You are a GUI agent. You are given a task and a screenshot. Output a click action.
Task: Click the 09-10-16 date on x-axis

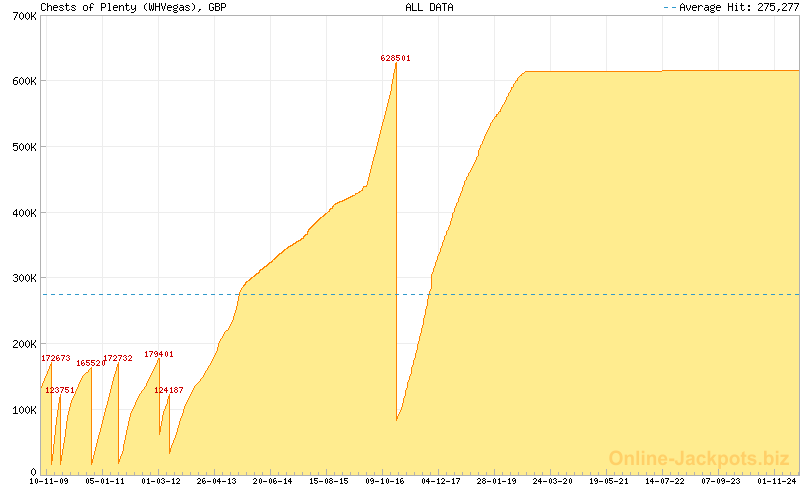tap(385, 481)
